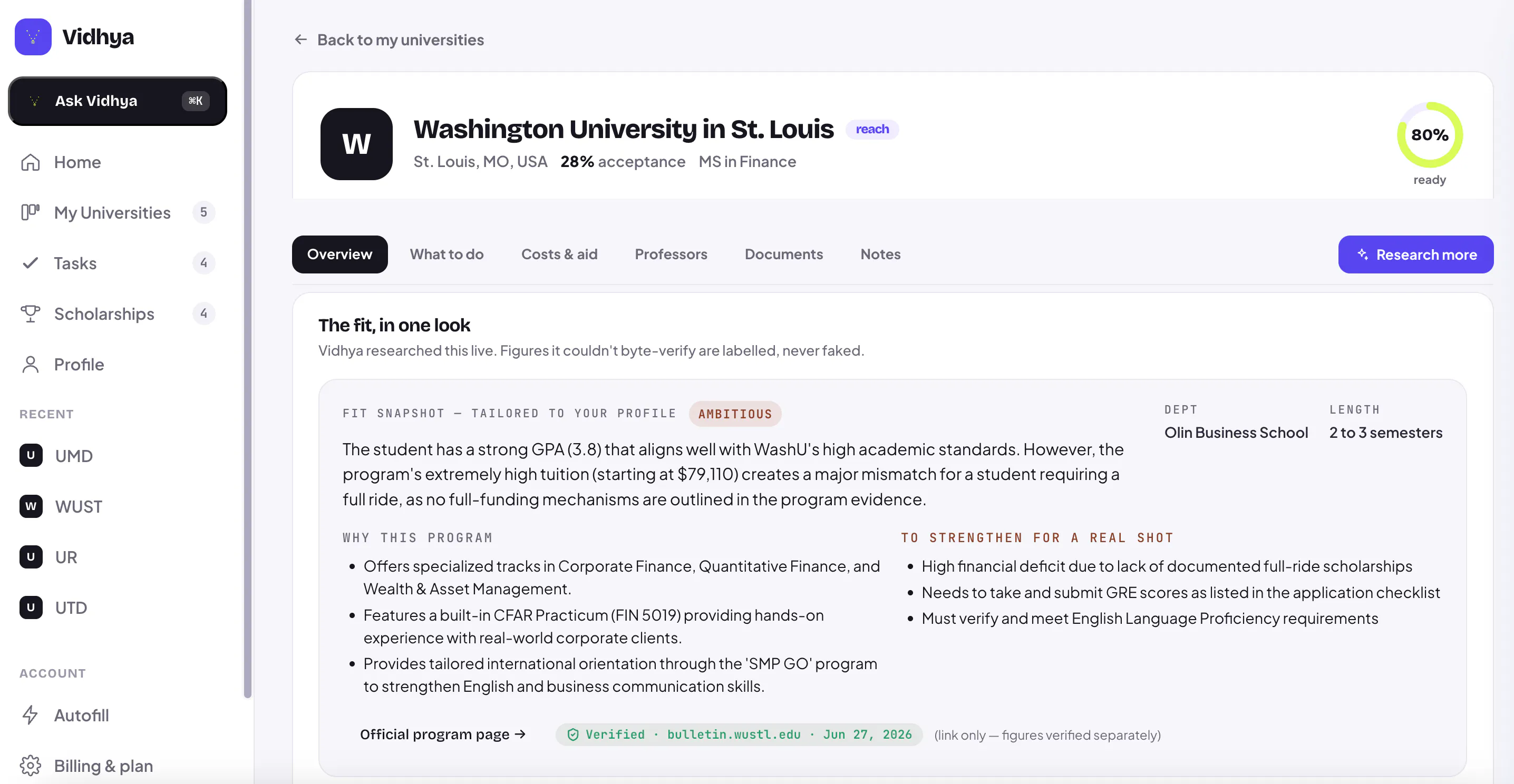Click the MS in Finance program text
This screenshot has height=784, width=1514.
click(x=747, y=162)
